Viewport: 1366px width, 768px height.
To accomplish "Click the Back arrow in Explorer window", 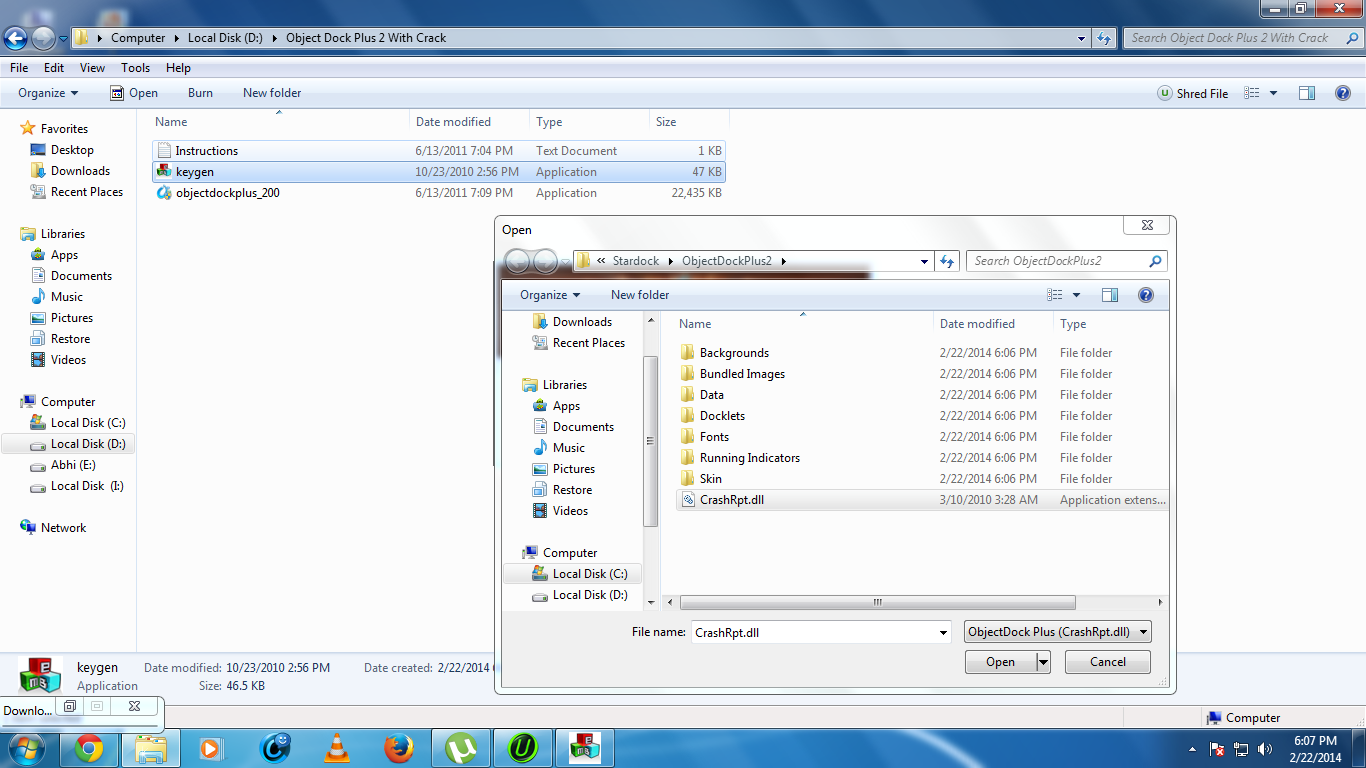I will click(16, 38).
